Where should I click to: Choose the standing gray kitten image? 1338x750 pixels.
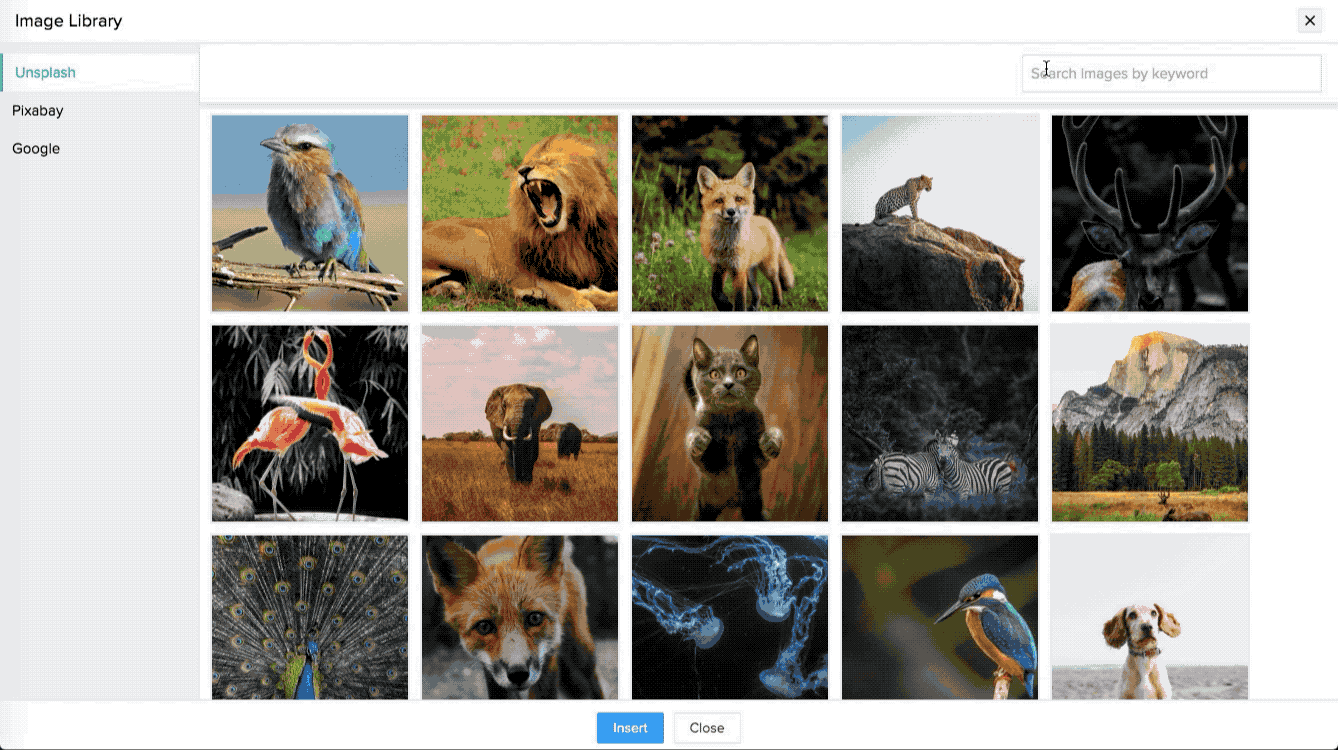pos(730,423)
